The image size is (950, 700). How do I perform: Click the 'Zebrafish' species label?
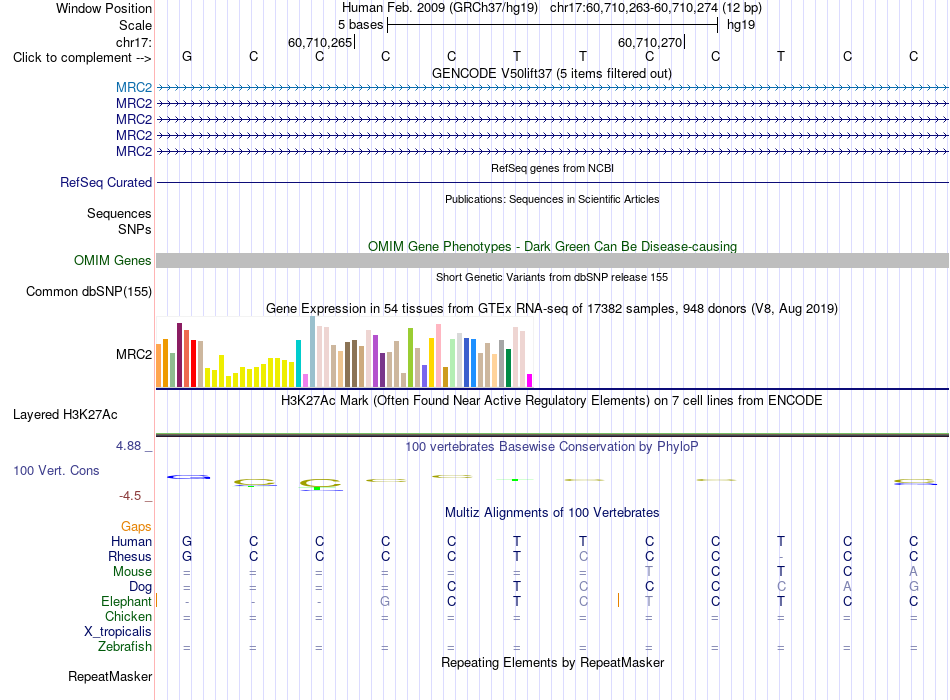[125, 647]
